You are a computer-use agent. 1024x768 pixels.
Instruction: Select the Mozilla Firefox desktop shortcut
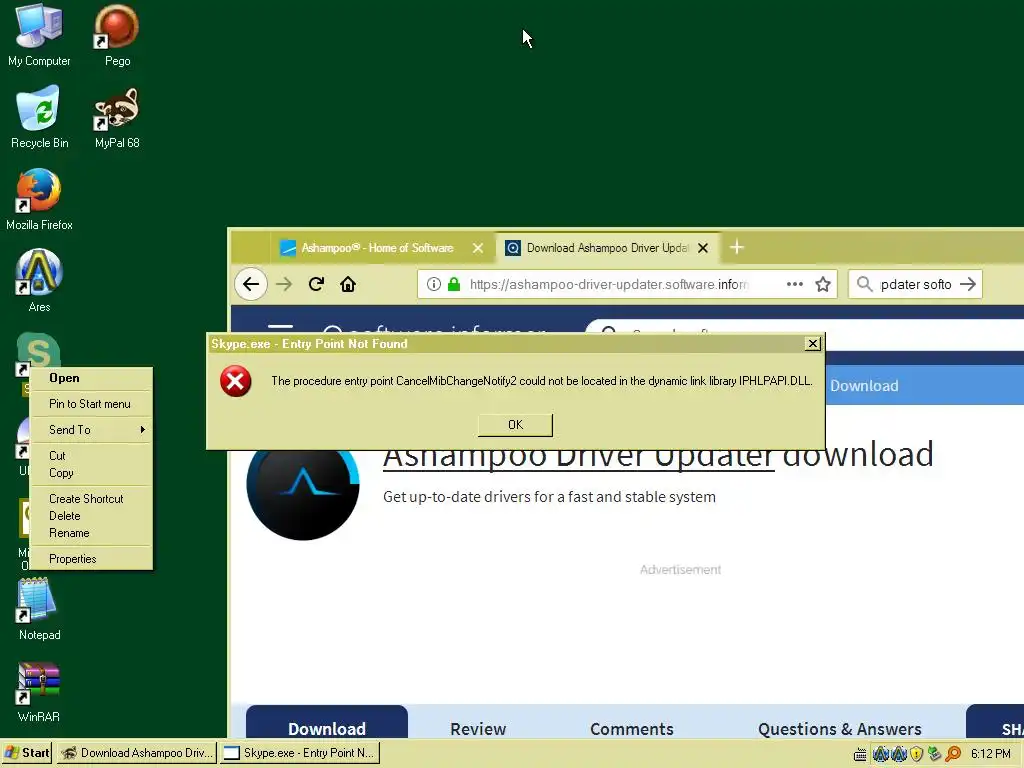[x=39, y=199]
